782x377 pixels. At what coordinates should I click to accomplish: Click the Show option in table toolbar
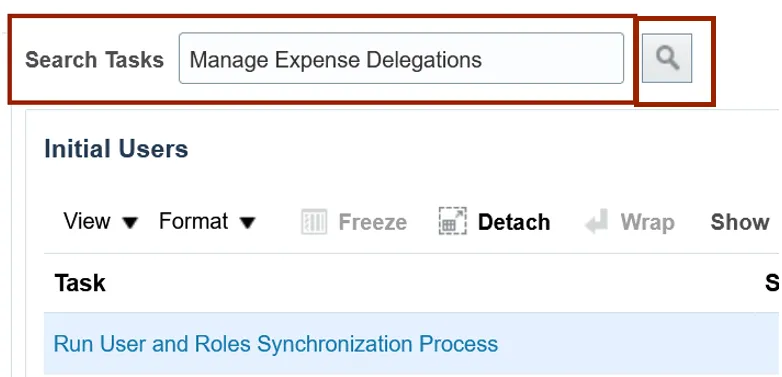pos(740,222)
